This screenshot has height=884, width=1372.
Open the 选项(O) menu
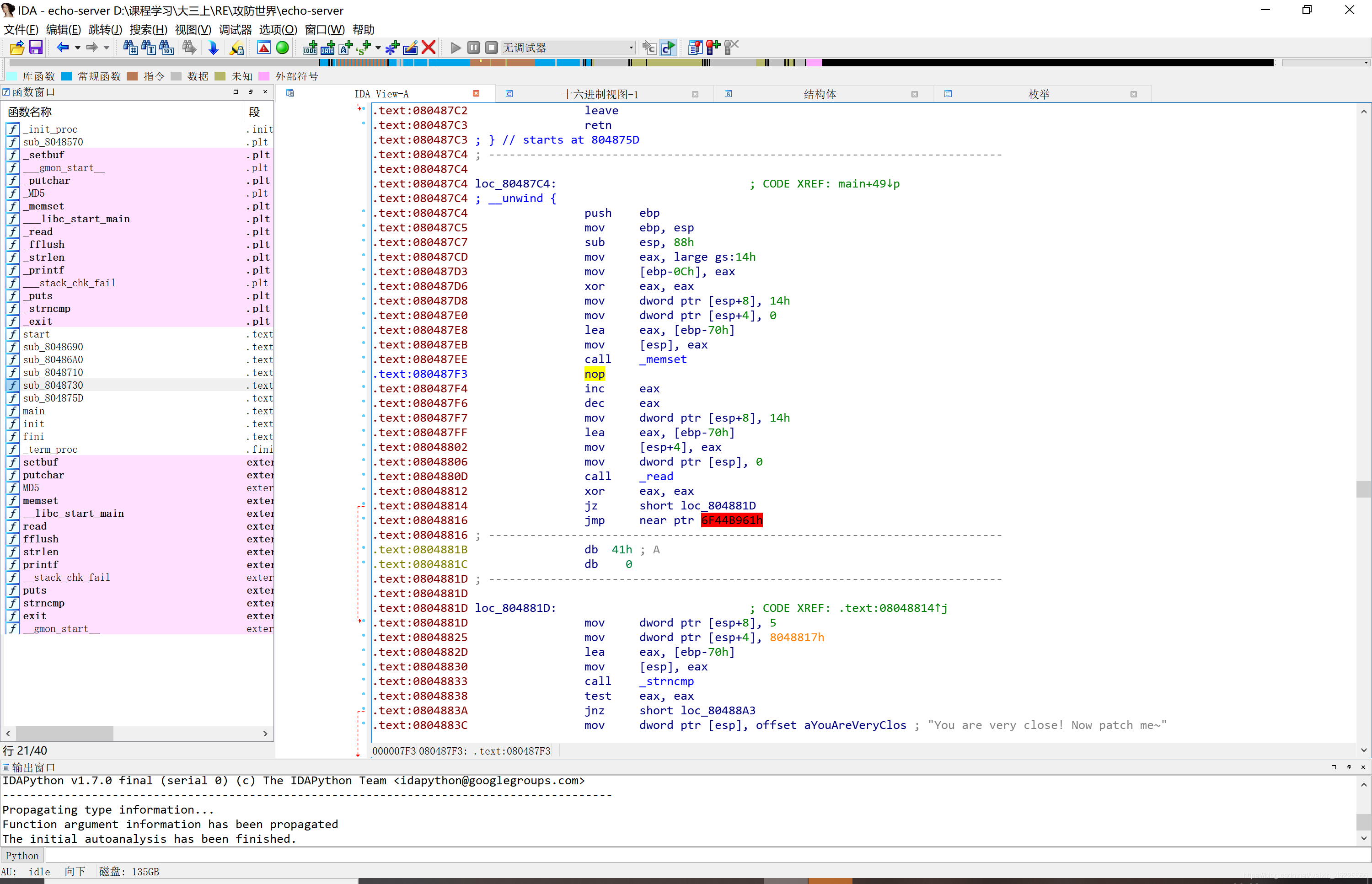point(278,30)
